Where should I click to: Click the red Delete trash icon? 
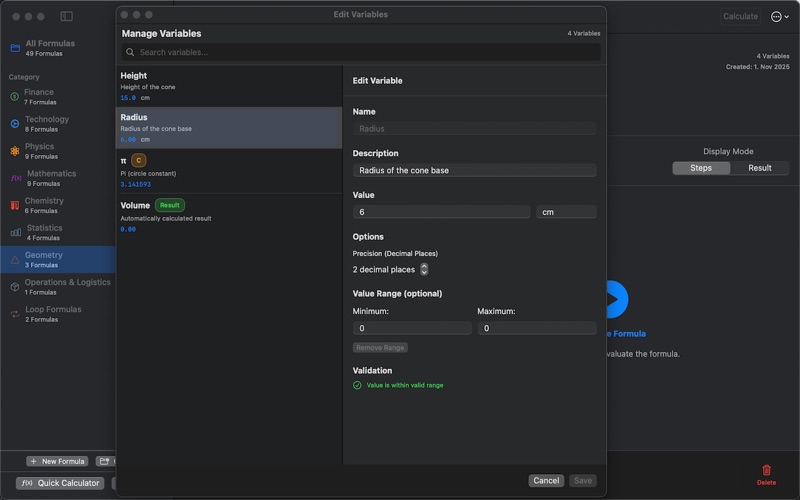click(x=766, y=470)
